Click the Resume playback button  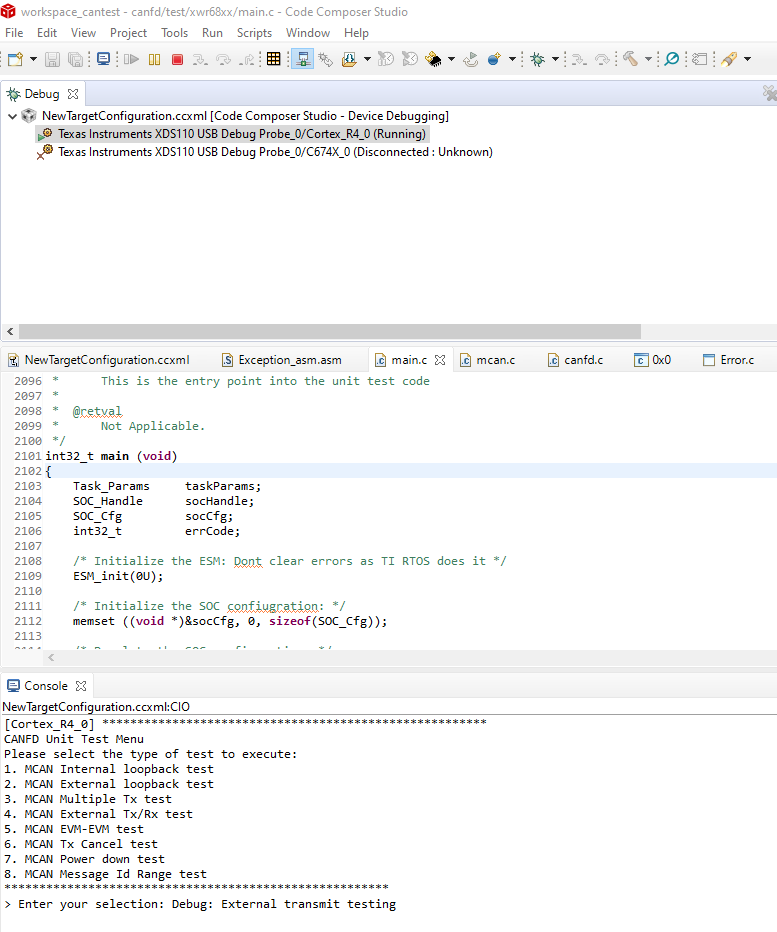(x=131, y=59)
